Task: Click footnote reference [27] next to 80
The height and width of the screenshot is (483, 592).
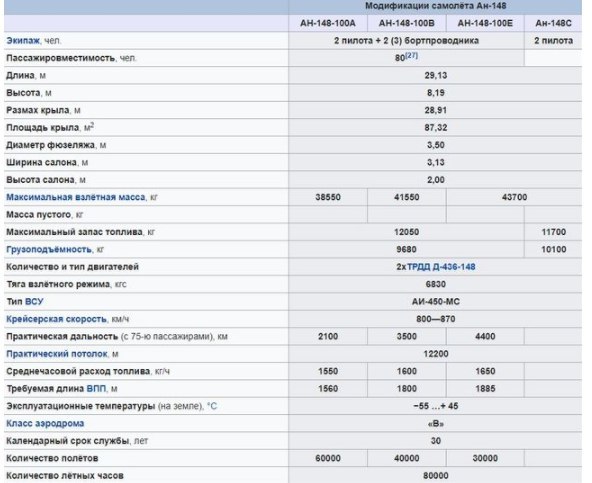Action: pyautogui.click(x=412, y=55)
